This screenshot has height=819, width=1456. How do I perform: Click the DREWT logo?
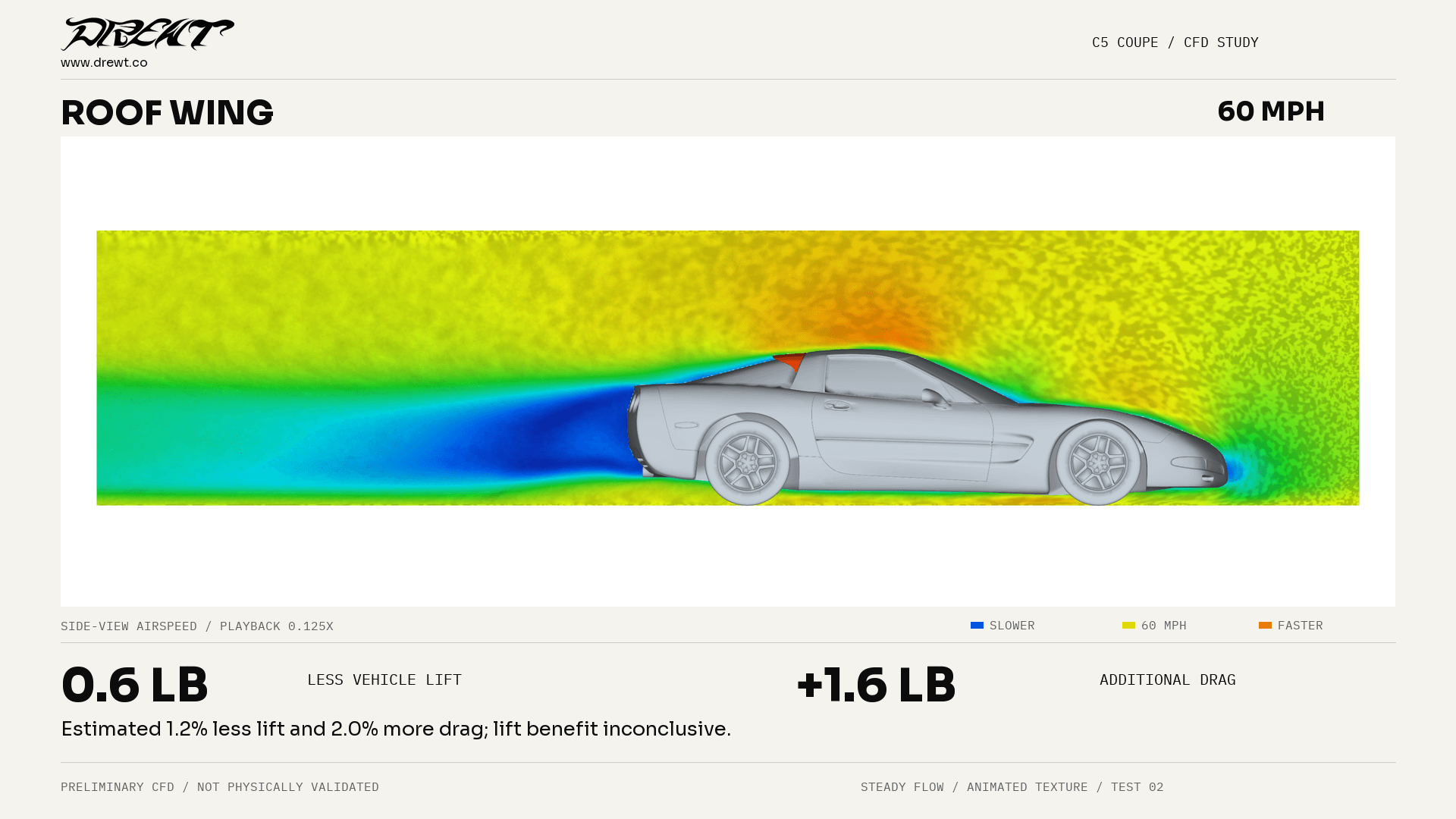click(148, 34)
